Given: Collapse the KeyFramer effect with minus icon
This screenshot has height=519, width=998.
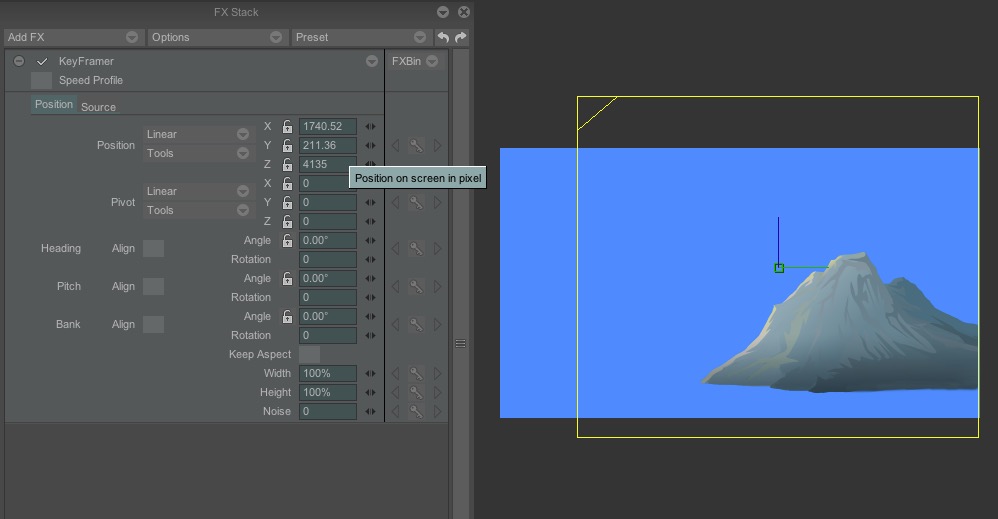Looking at the screenshot, I should [x=19, y=61].
